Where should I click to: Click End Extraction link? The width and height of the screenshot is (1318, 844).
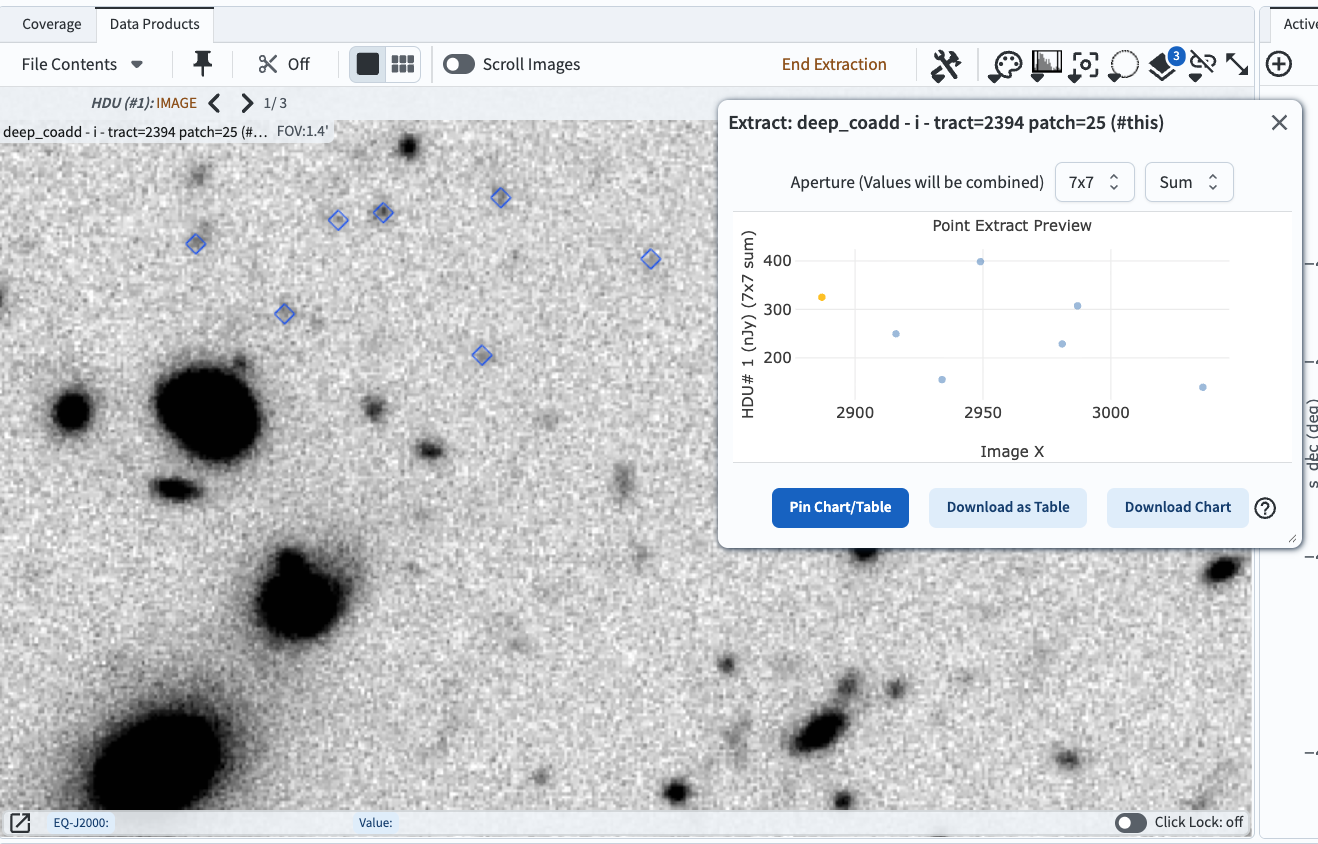(834, 64)
